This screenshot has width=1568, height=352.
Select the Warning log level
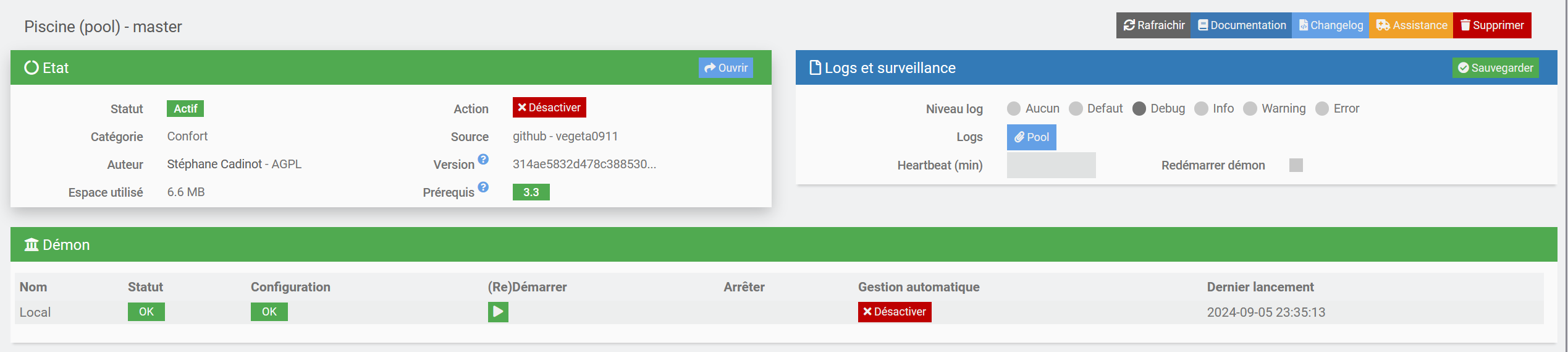[1250, 109]
